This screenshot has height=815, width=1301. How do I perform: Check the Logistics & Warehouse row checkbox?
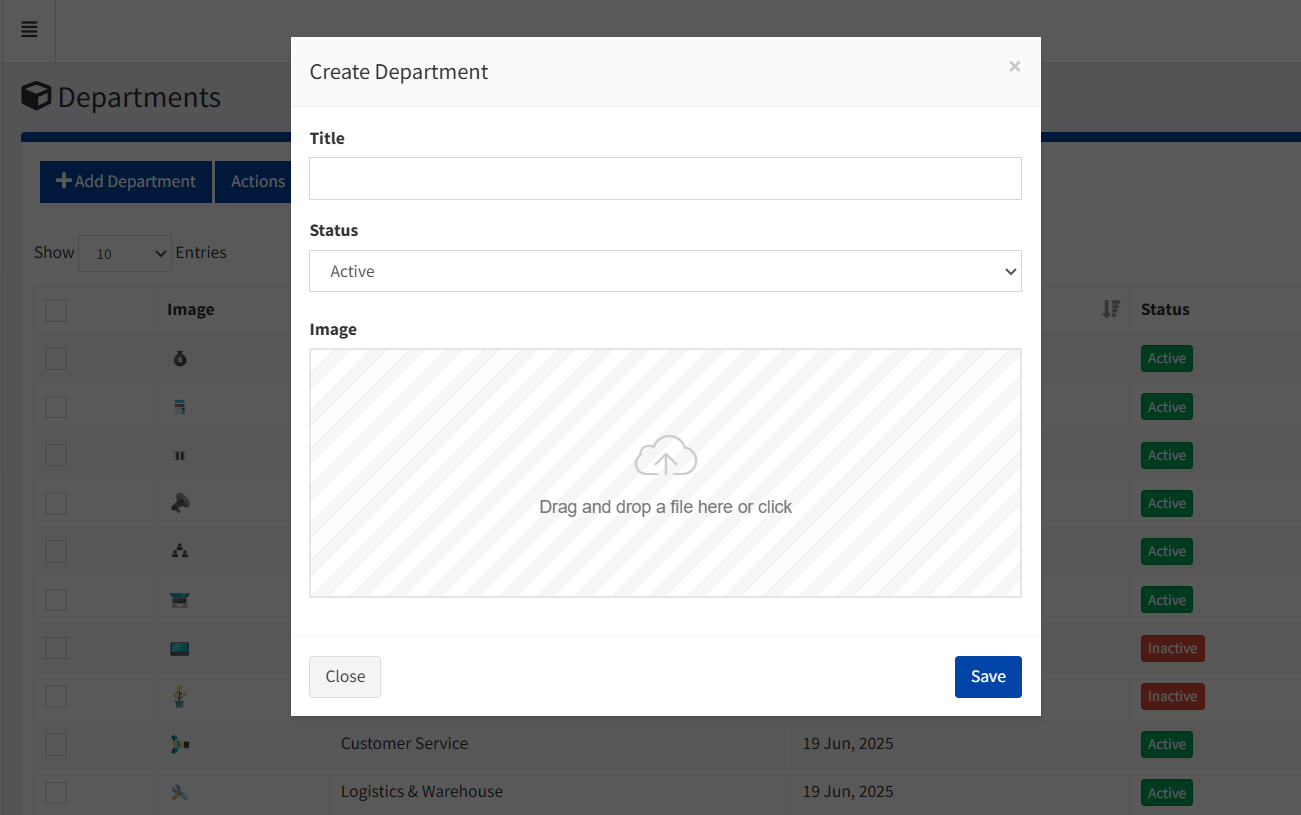click(55, 792)
